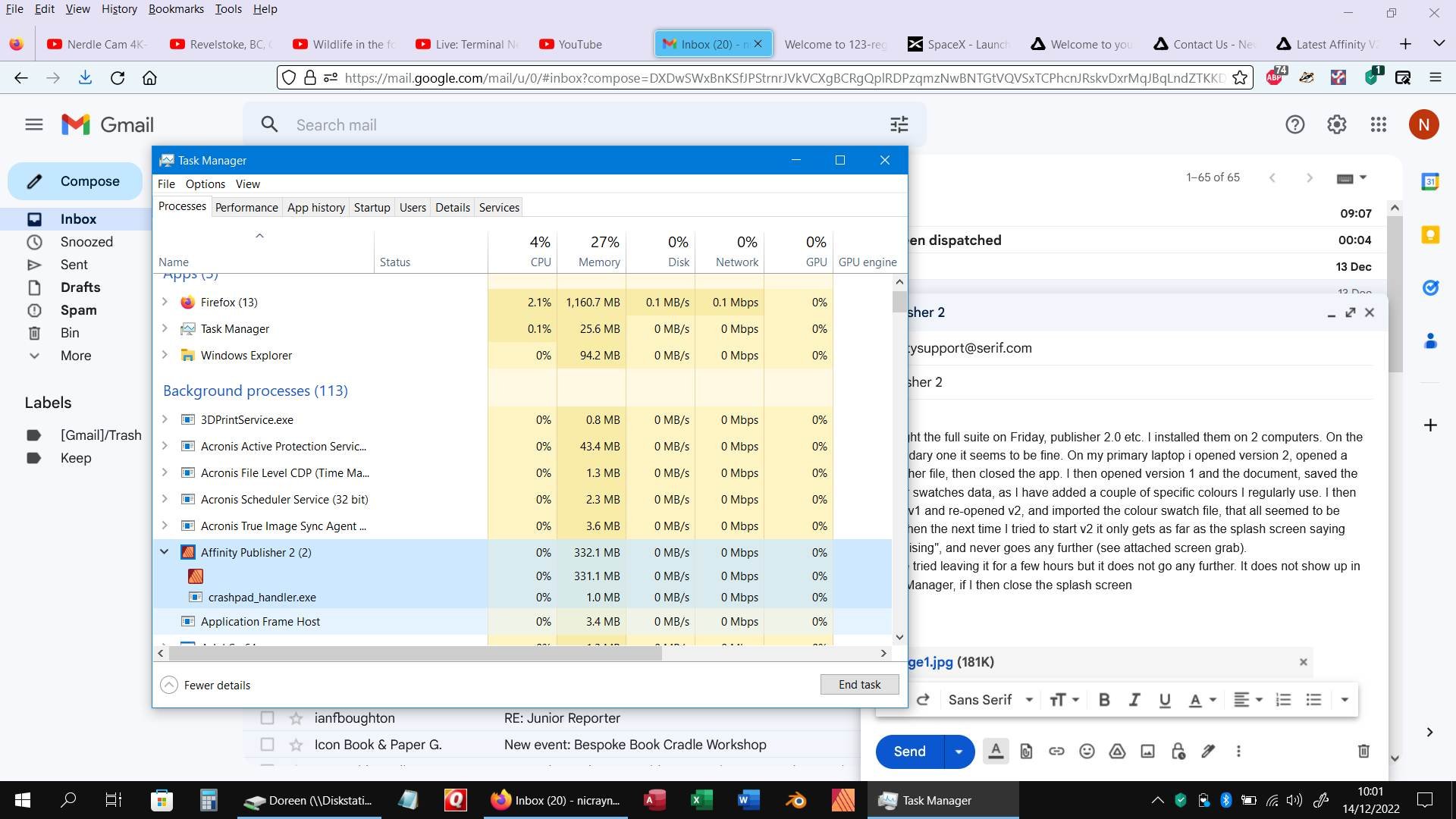Insert bulleted list in compose toolbar
The height and width of the screenshot is (819, 1456).
[x=1313, y=700]
